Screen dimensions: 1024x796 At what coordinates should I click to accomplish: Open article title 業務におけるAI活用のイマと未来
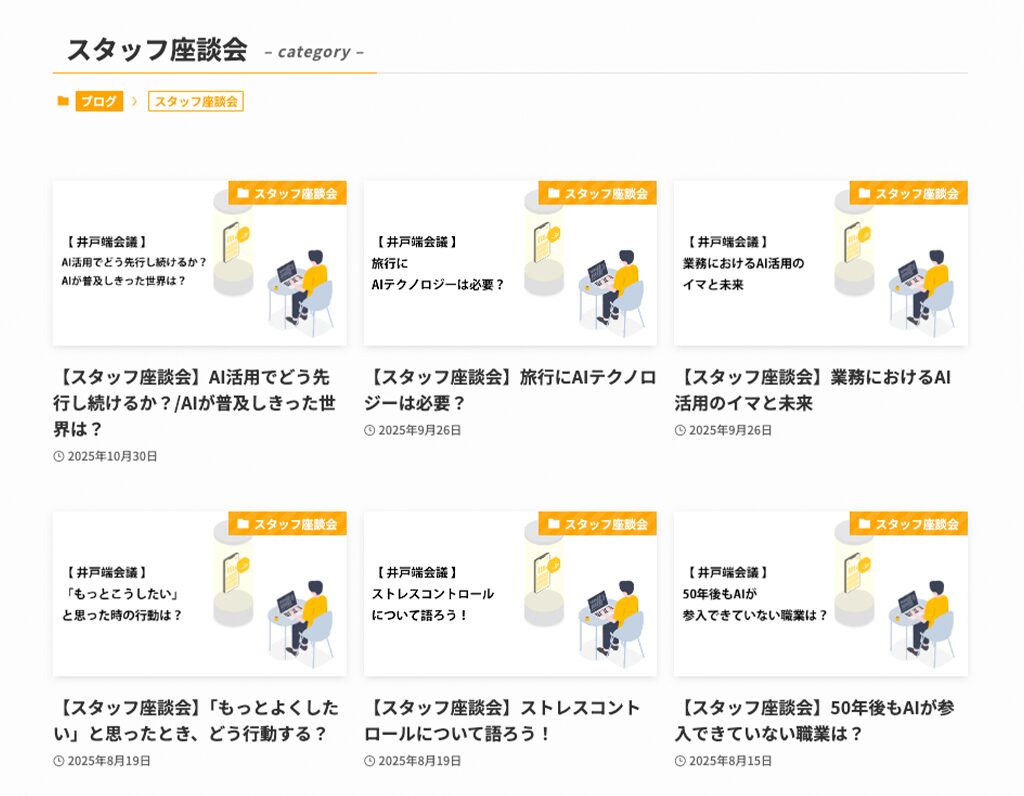coord(812,390)
